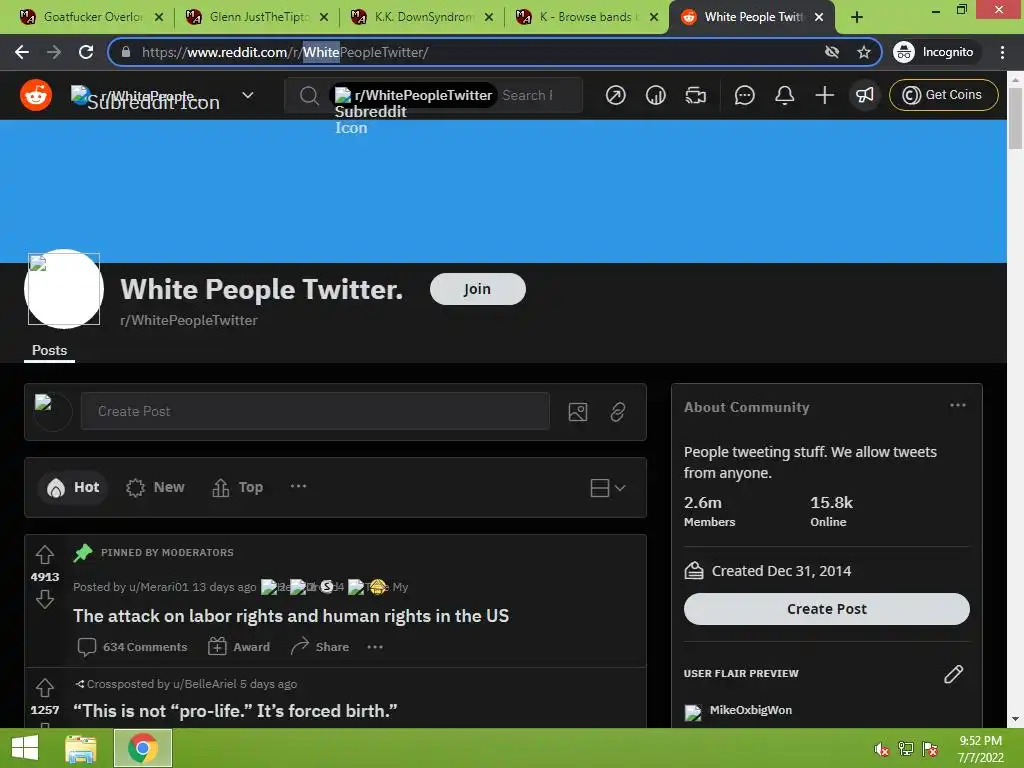Screen dimensions: 1024x768
Task: Reload the page
Action: [86, 52]
